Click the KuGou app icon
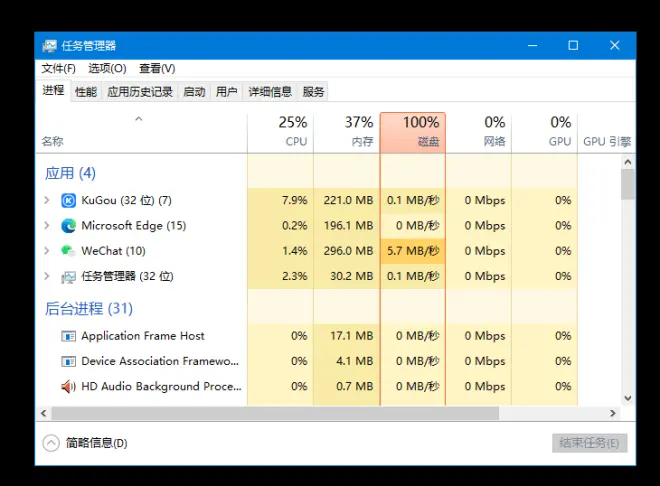 pyautogui.click(x=68, y=200)
